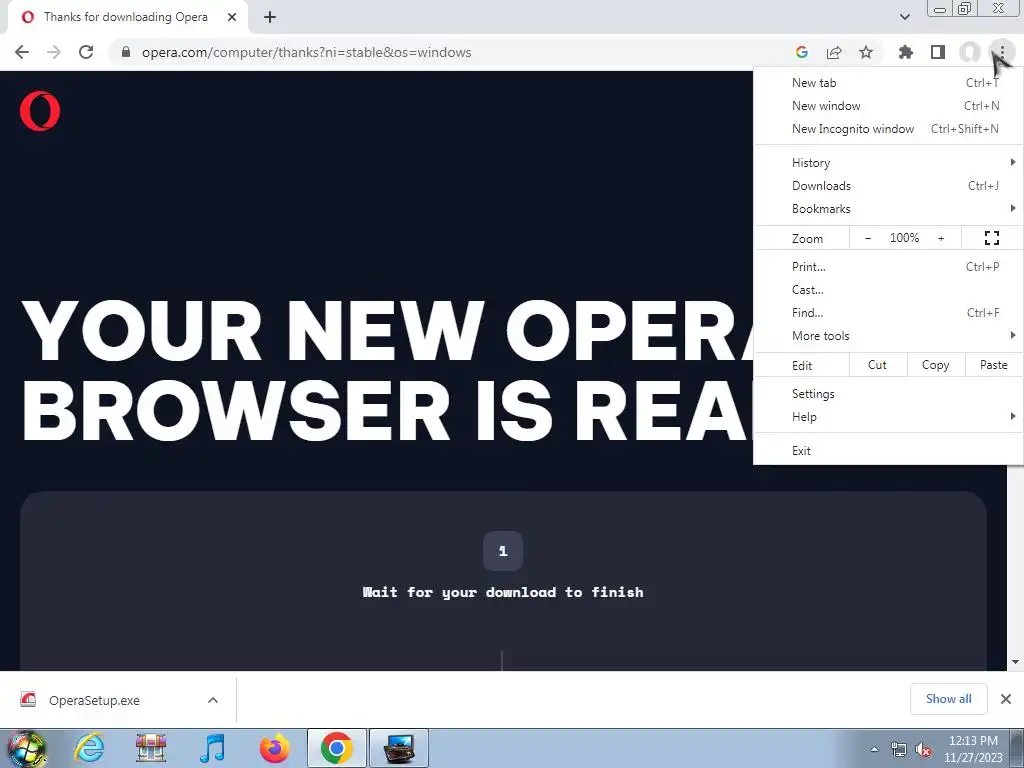
Task: Show hidden system tray icons
Action: tap(874, 750)
